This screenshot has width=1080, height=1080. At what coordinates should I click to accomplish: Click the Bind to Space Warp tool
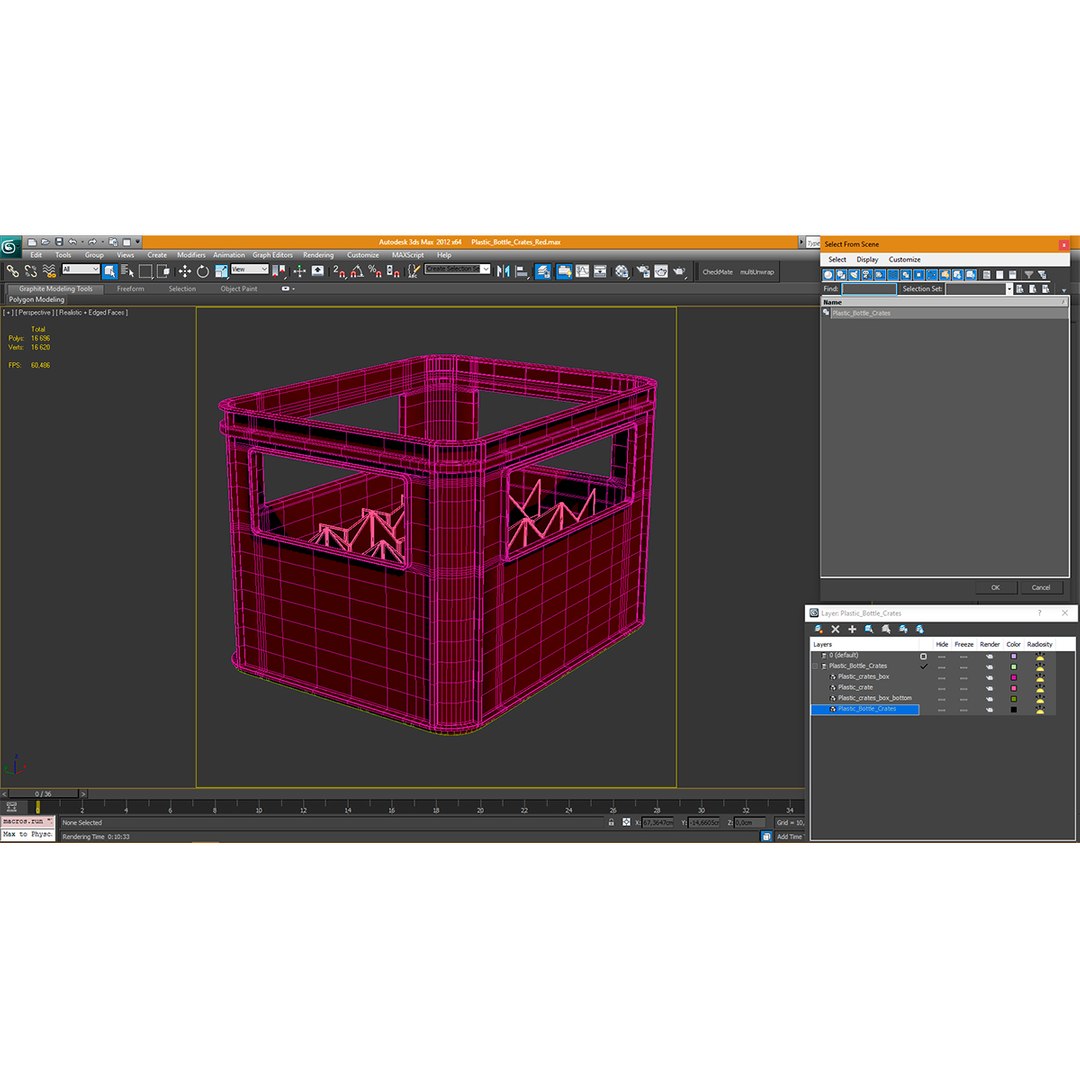[49, 271]
